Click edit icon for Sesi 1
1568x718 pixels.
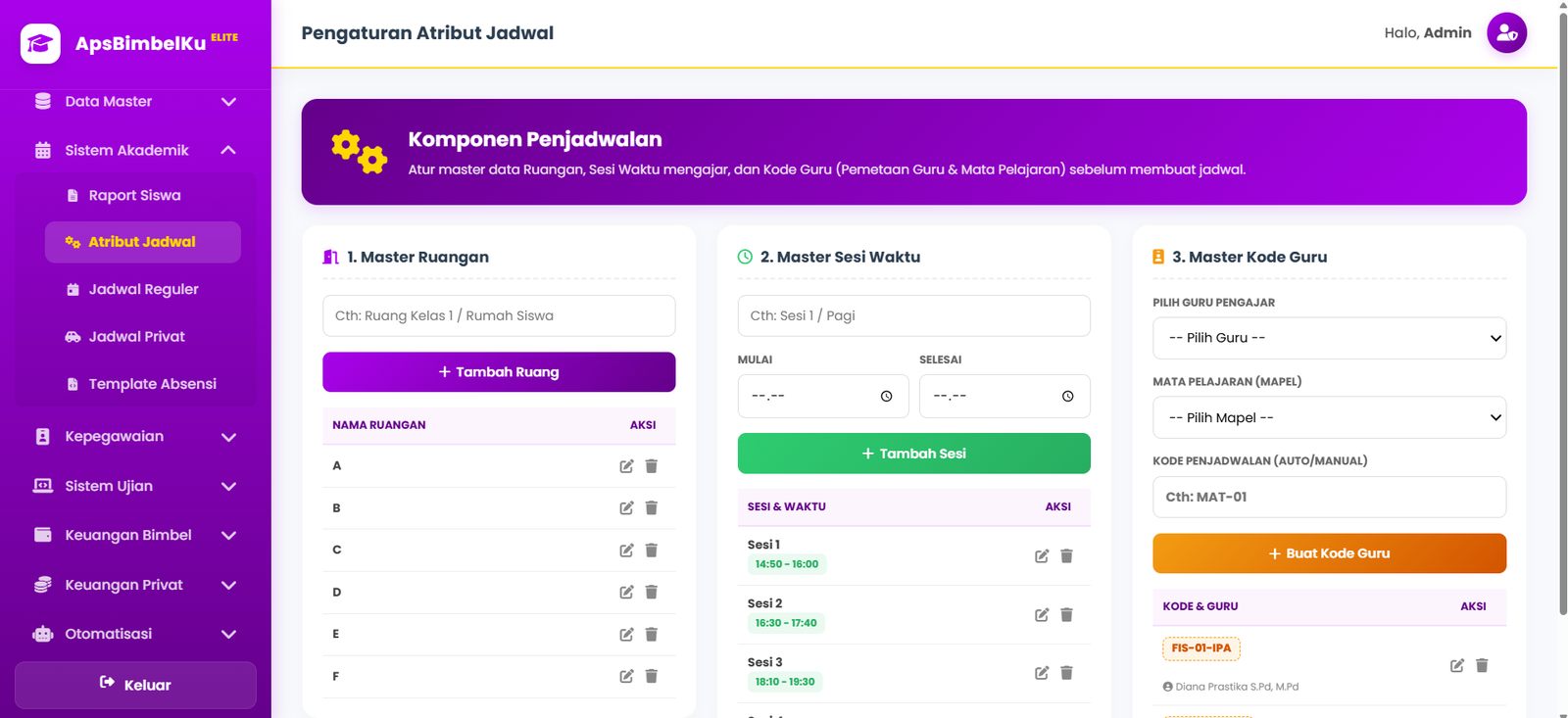(1042, 556)
